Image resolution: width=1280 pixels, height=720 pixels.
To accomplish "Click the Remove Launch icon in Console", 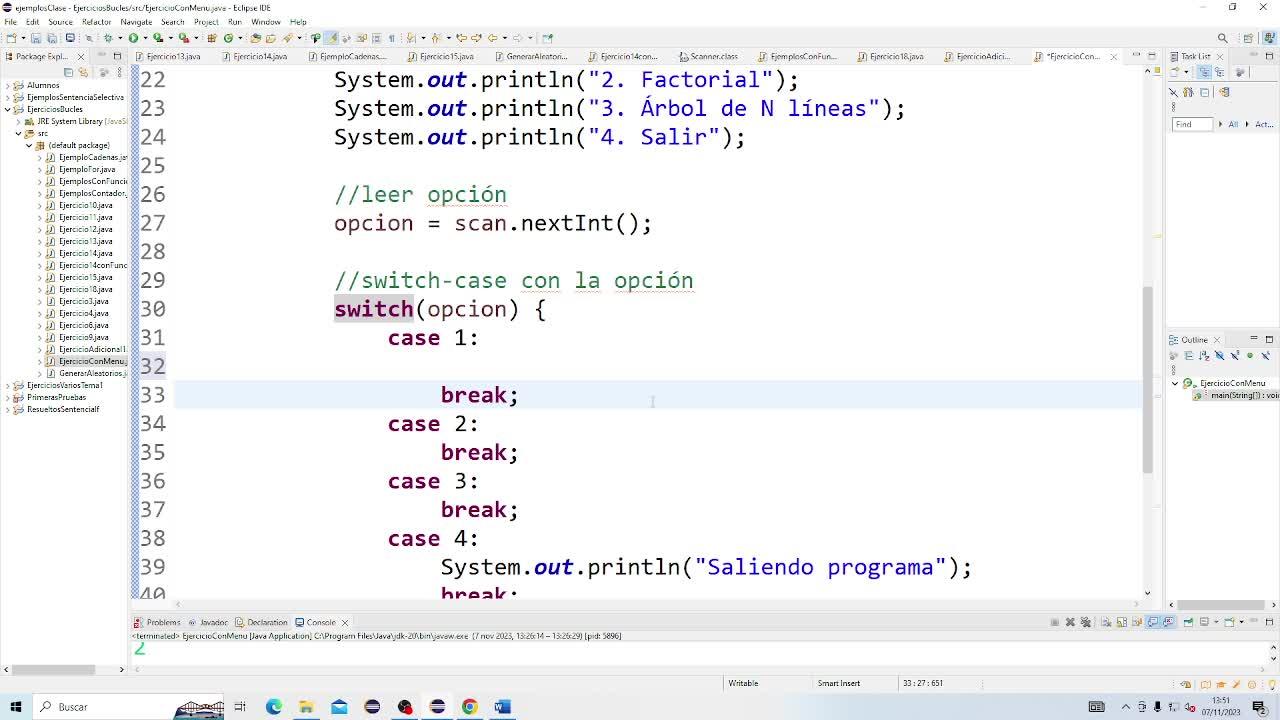I will [x=1070, y=622].
